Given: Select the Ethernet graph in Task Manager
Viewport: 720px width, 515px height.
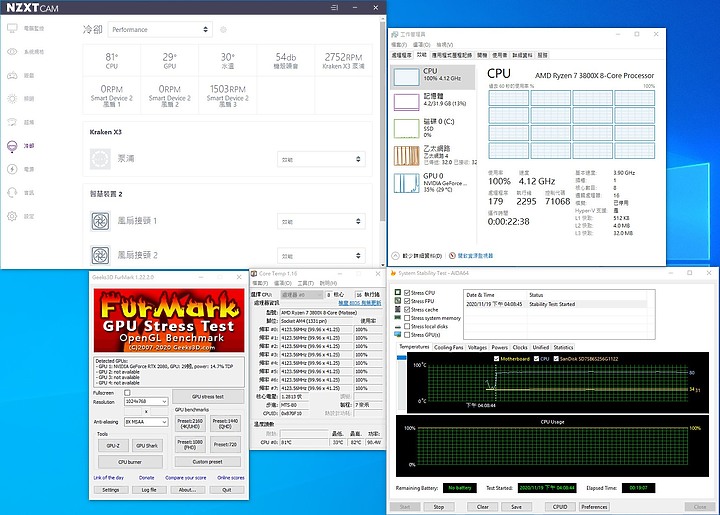Looking at the screenshot, I should click(x=406, y=156).
